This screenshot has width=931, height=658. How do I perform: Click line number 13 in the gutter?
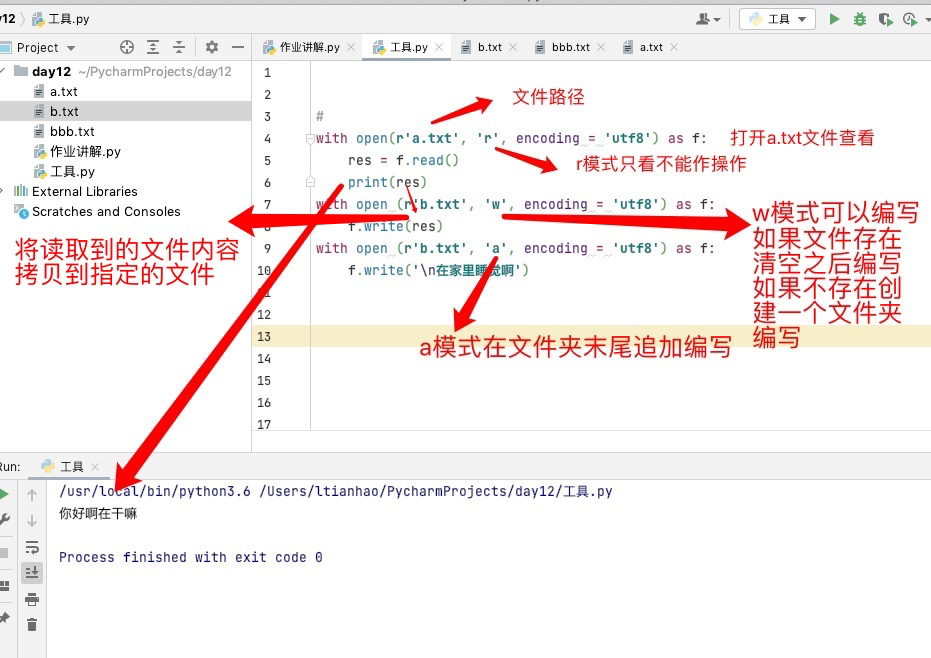(x=264, y=337)
